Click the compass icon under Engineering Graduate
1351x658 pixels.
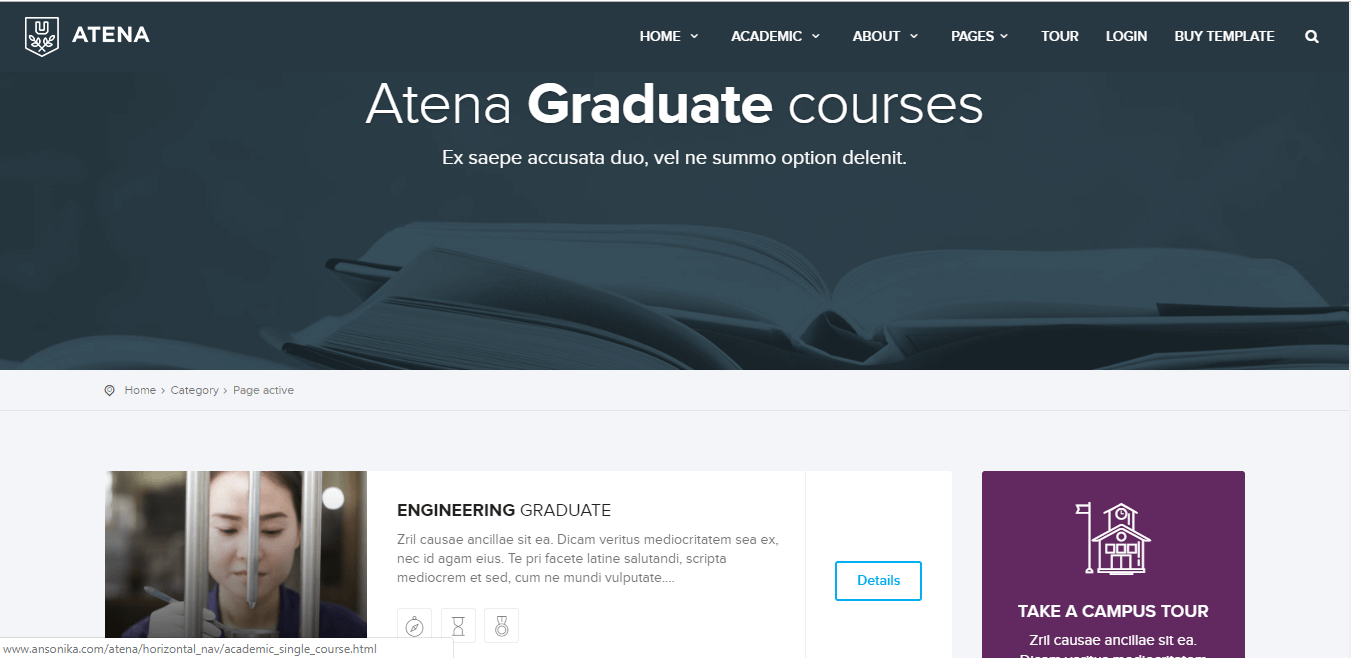click(414, 626)
